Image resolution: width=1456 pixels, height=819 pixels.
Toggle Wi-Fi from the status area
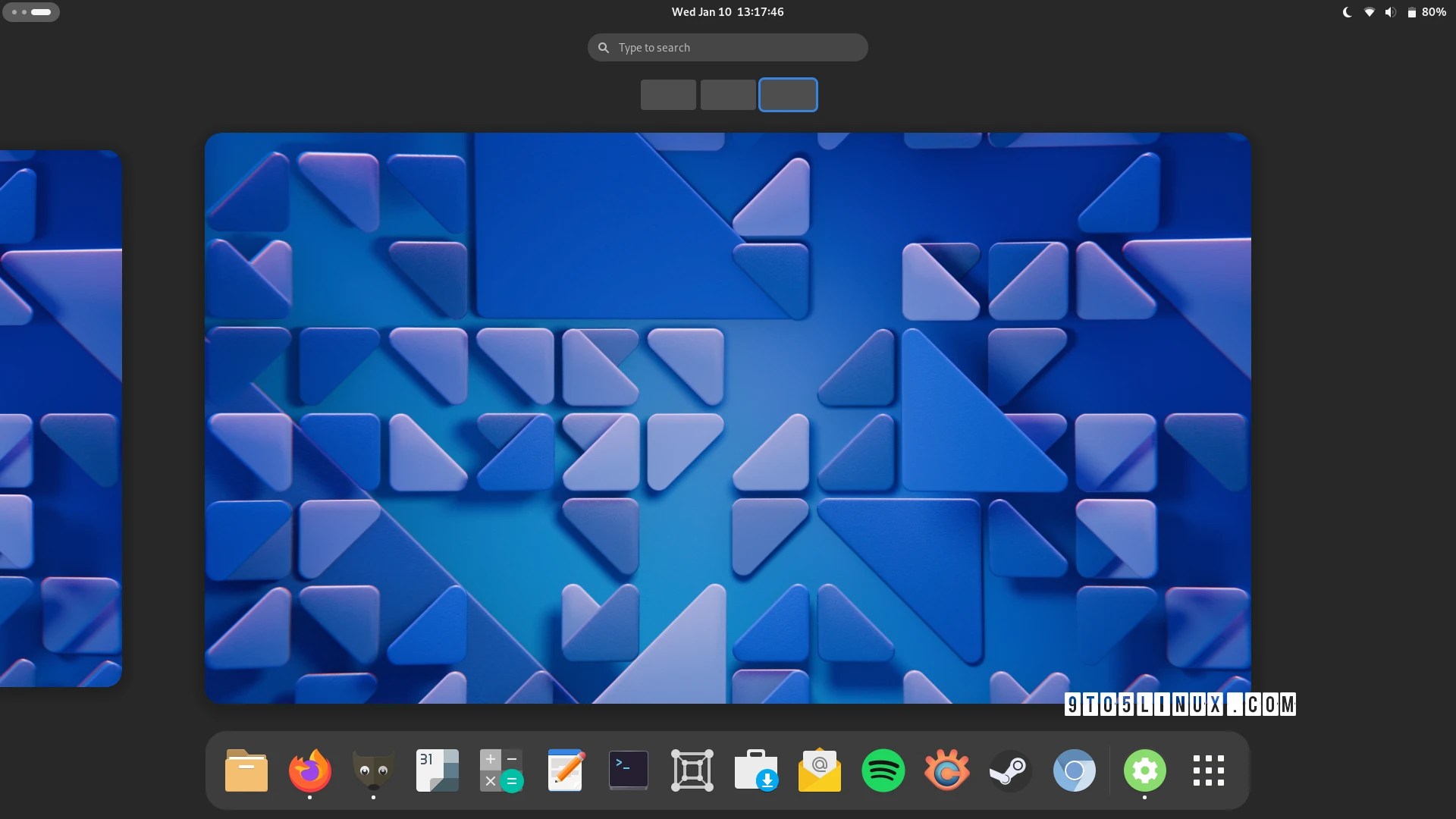tap(1369, 11)
